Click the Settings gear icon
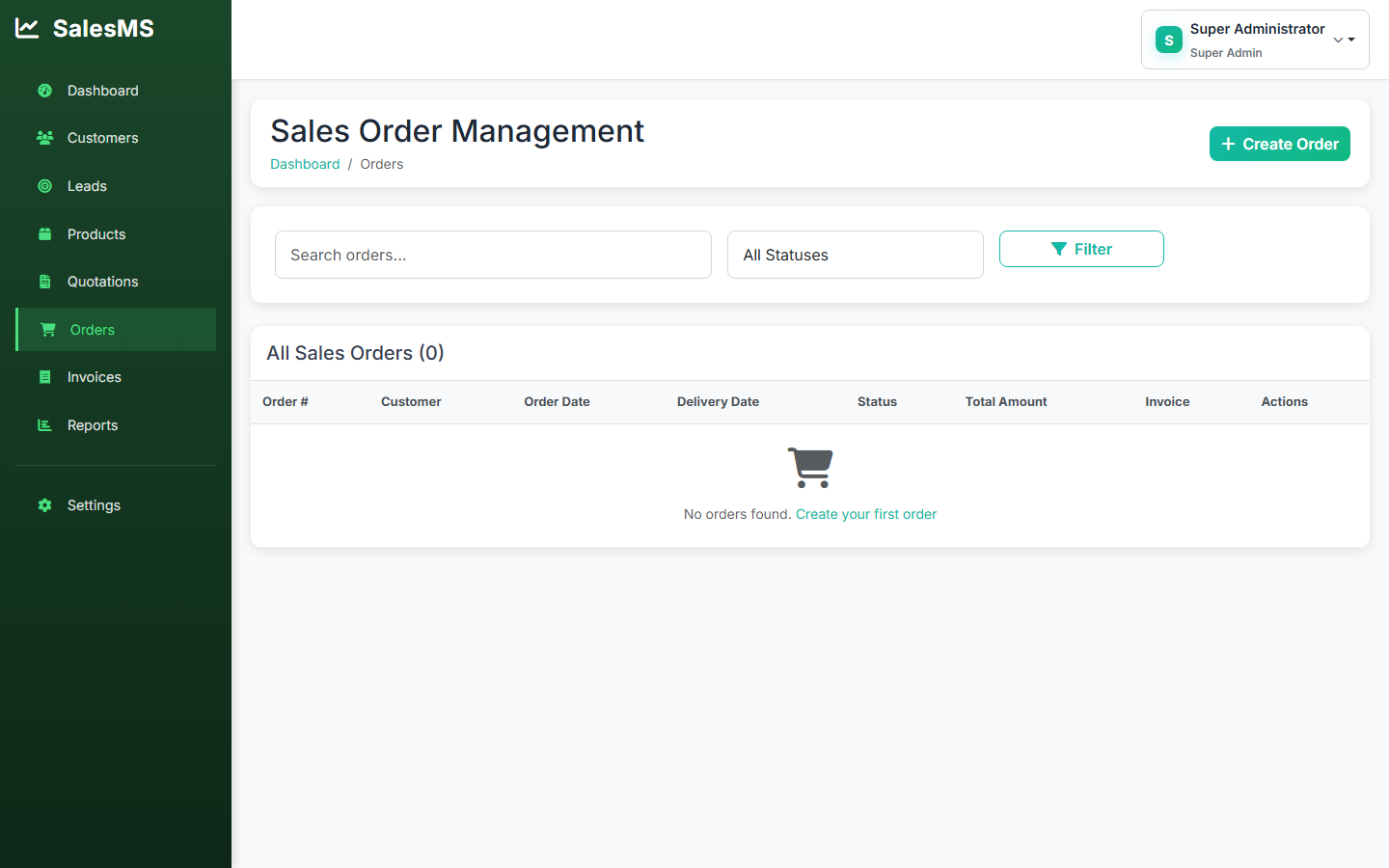 44,505
